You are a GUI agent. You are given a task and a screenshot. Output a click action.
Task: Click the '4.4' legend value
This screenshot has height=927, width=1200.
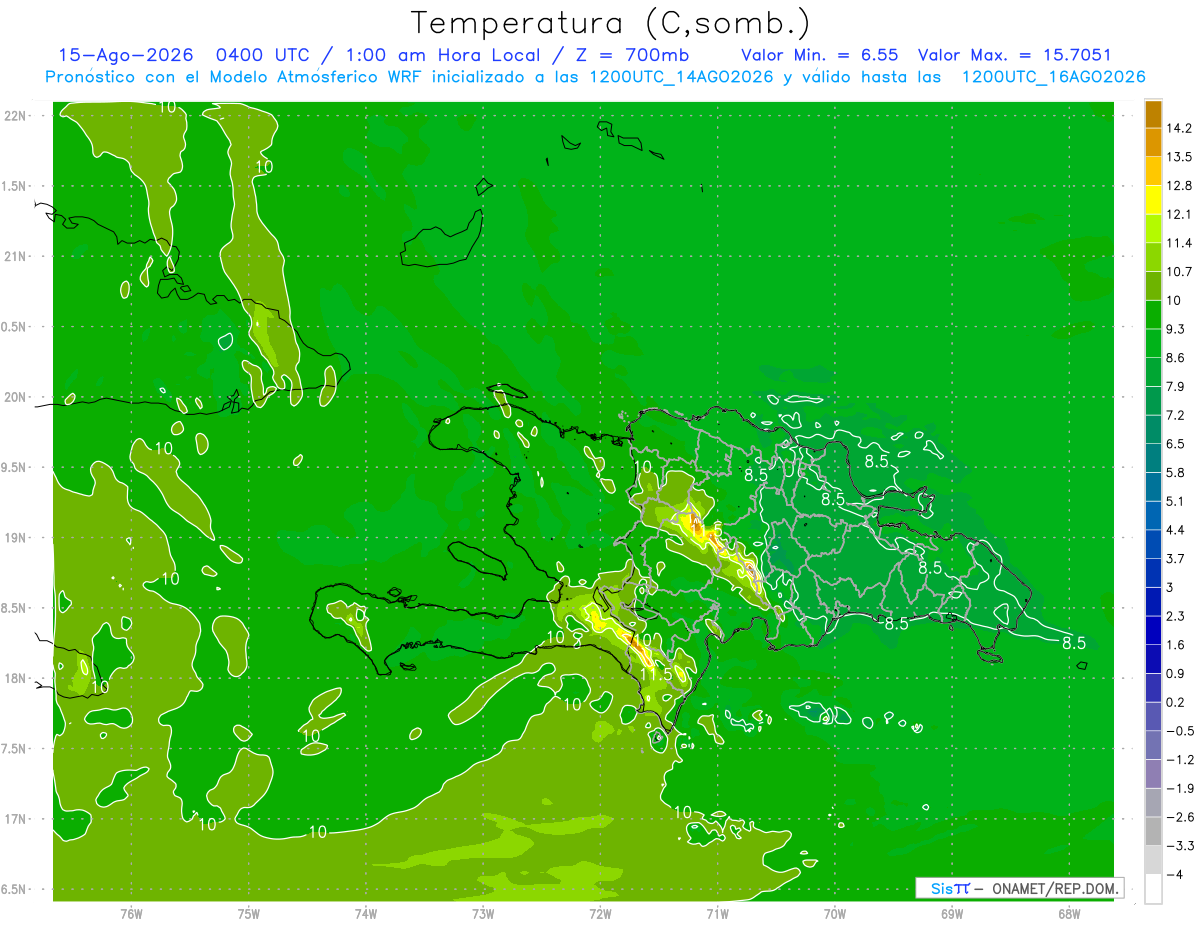[x=1177, y=530]
